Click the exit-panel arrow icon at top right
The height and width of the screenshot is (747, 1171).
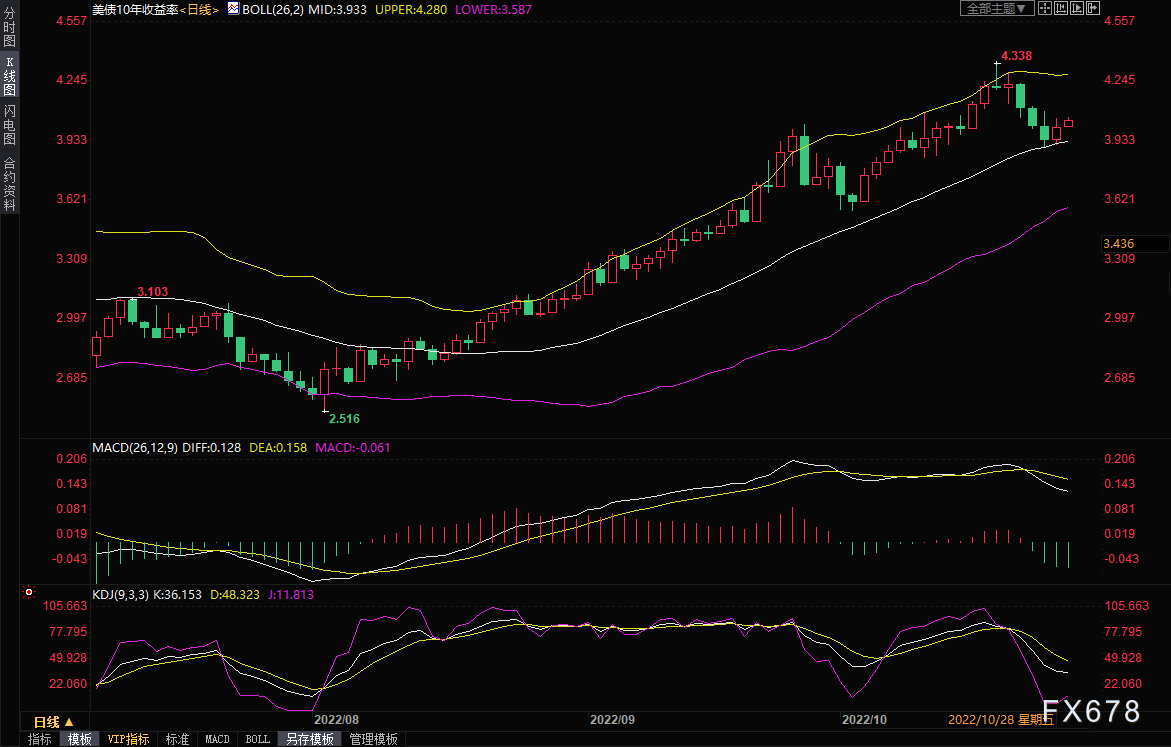coord(1093,8)
